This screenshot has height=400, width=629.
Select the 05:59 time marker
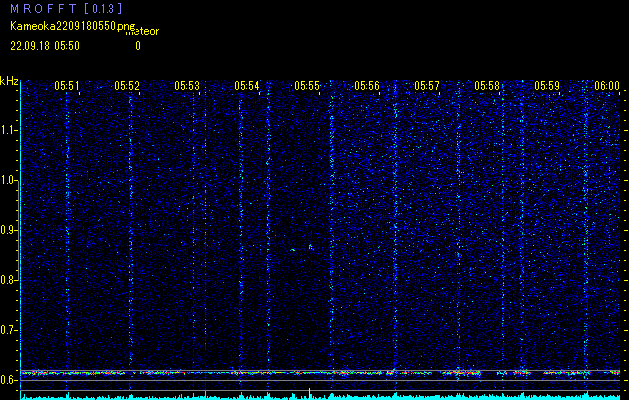point(547,86)
